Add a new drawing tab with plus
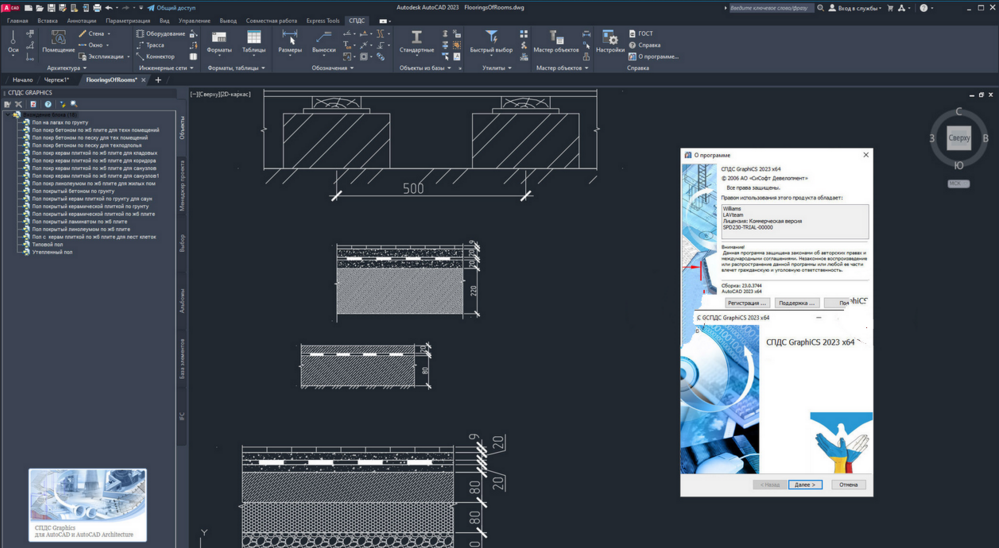 pos(158,80)
